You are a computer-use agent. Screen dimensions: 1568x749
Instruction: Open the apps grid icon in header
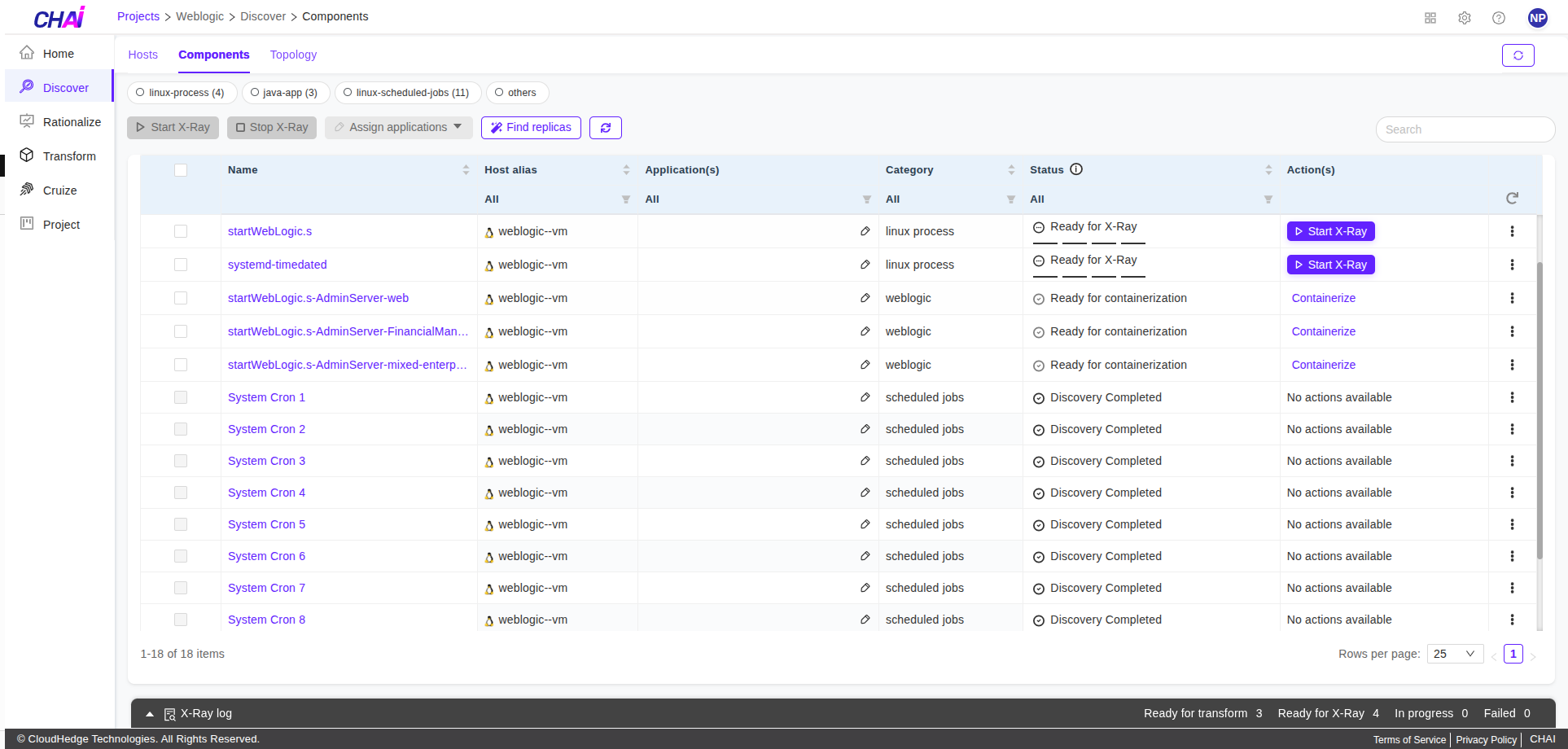click(1430, 18)
